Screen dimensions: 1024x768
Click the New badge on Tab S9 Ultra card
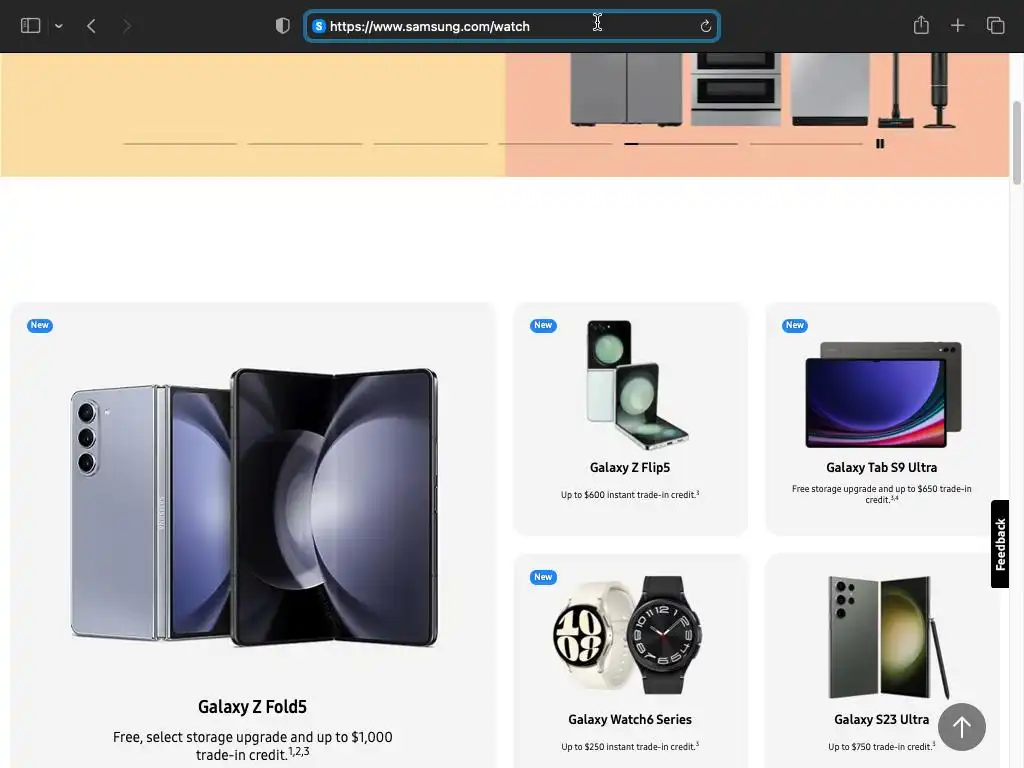795,325
